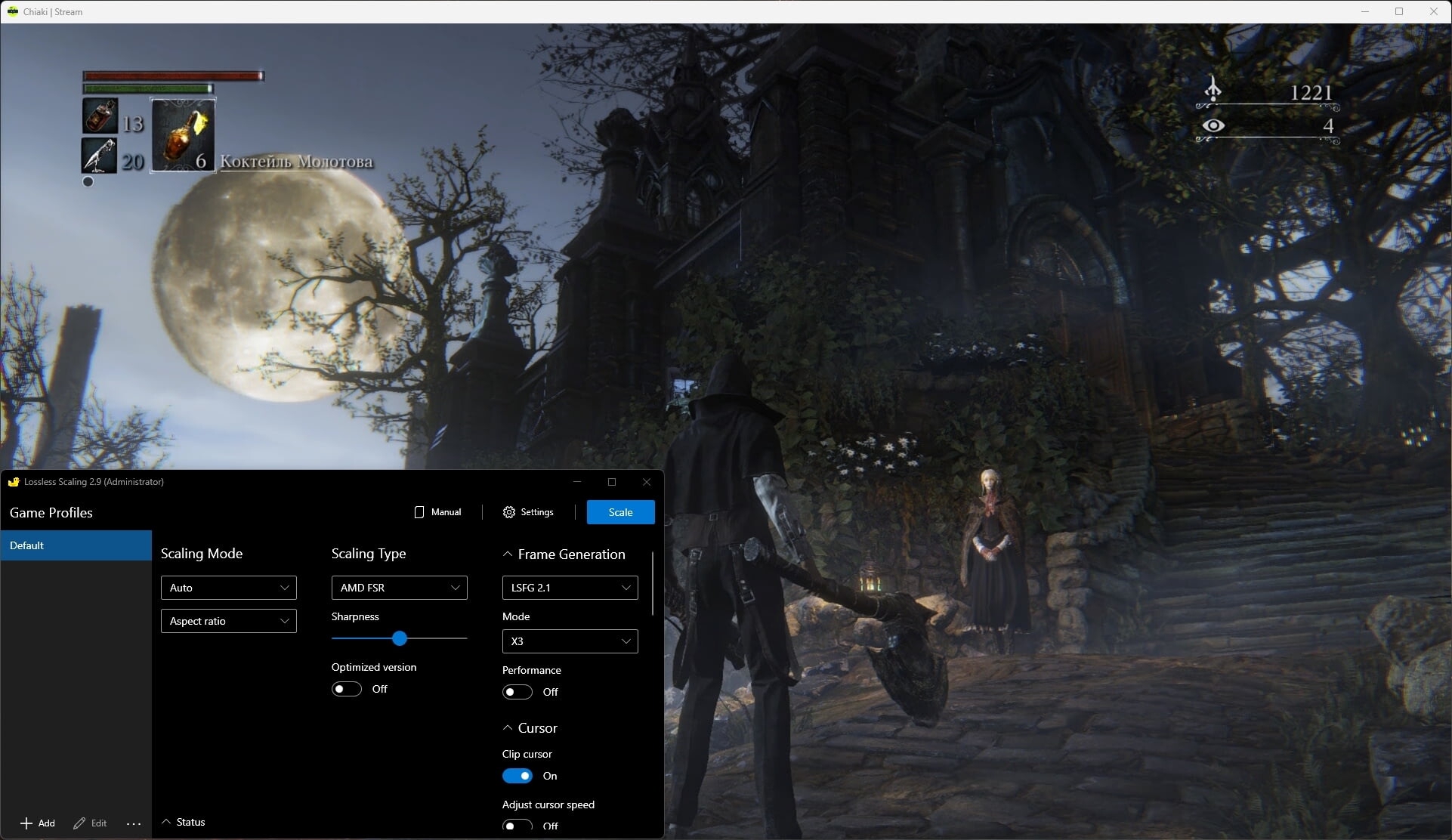Open the AMD FSR scaling type dropdown

[399, 588]
